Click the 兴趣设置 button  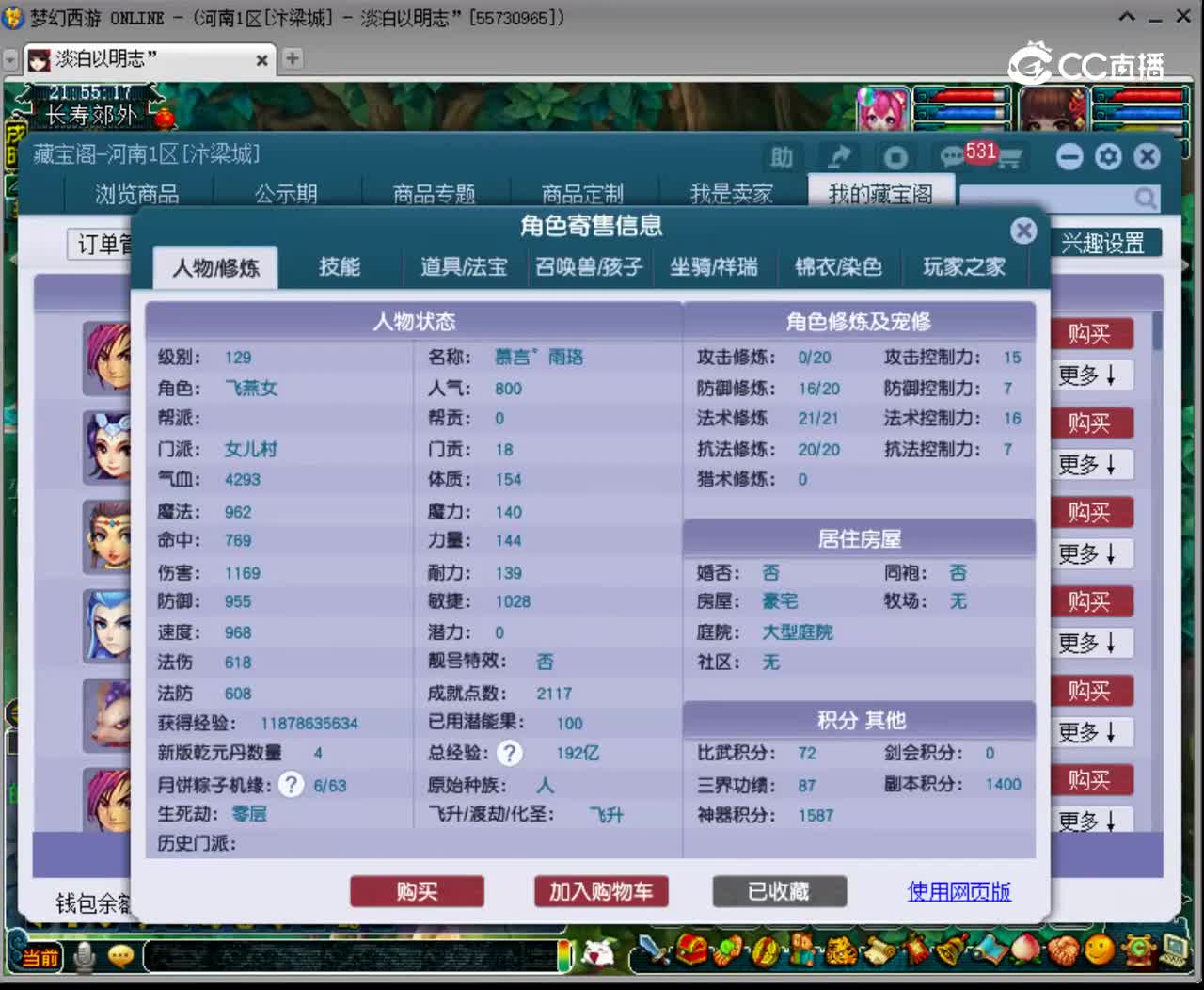click(x=1104, y=244)
